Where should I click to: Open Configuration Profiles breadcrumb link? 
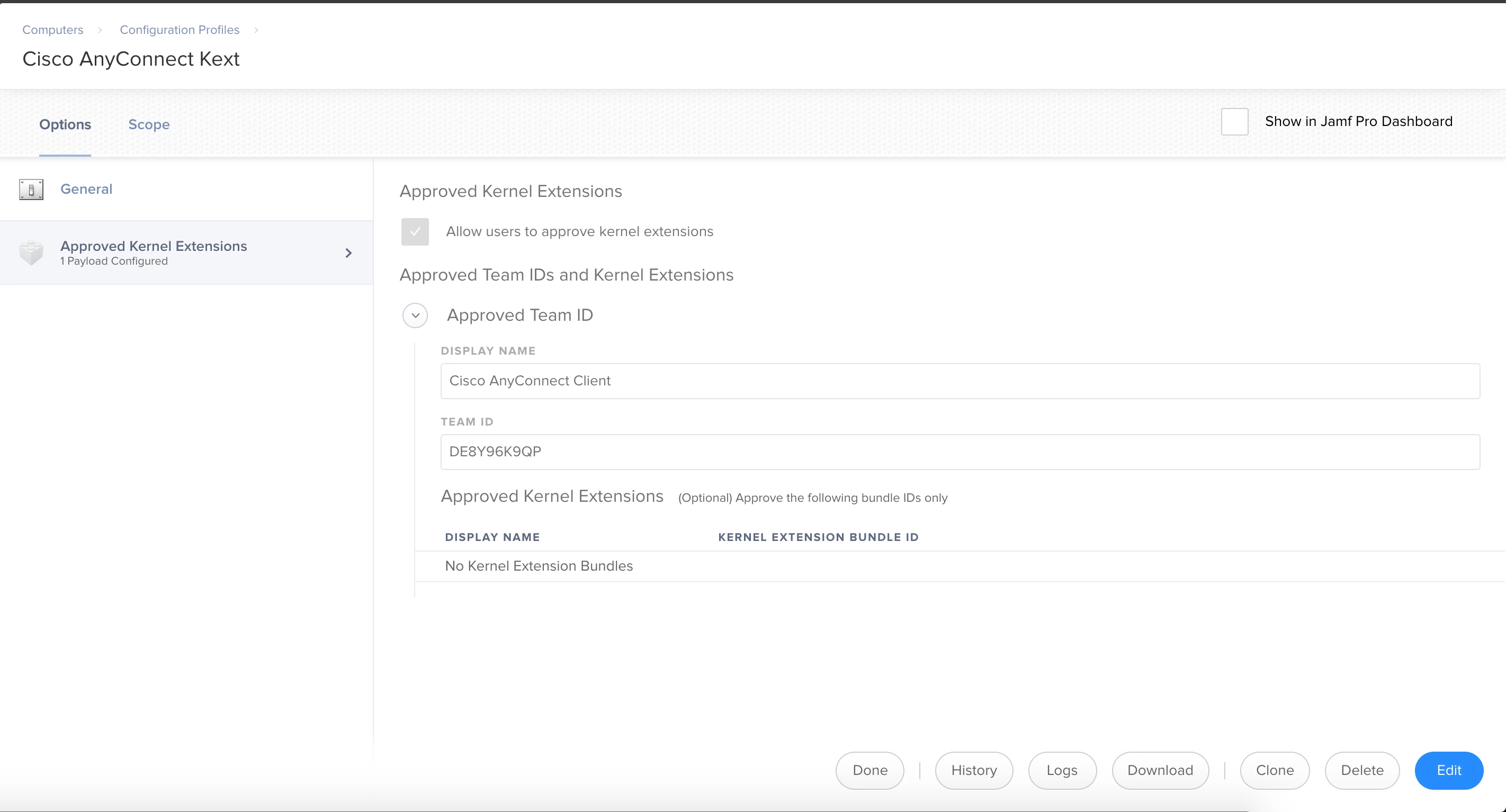coord(180,30)
